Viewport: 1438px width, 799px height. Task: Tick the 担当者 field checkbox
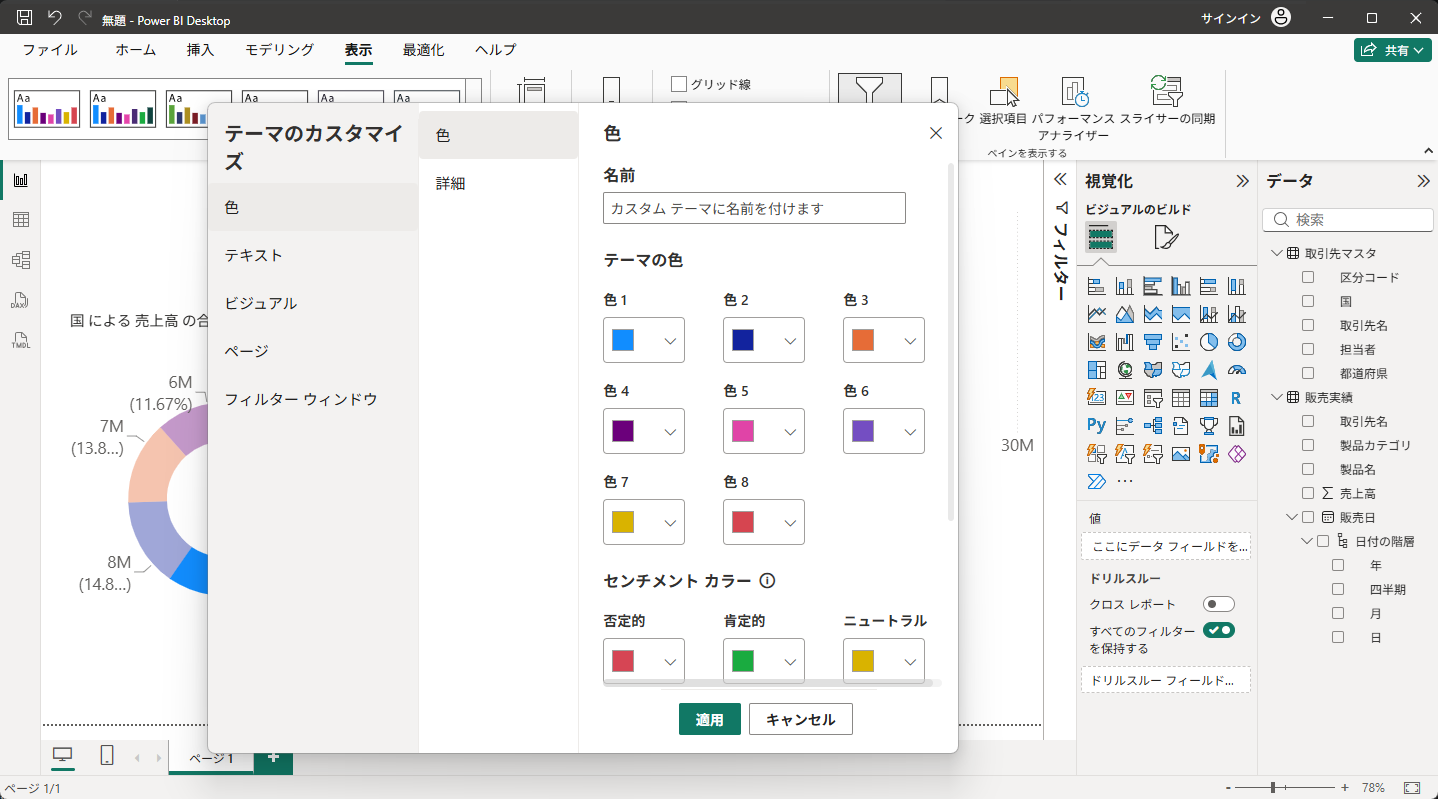coord(1308,349)
